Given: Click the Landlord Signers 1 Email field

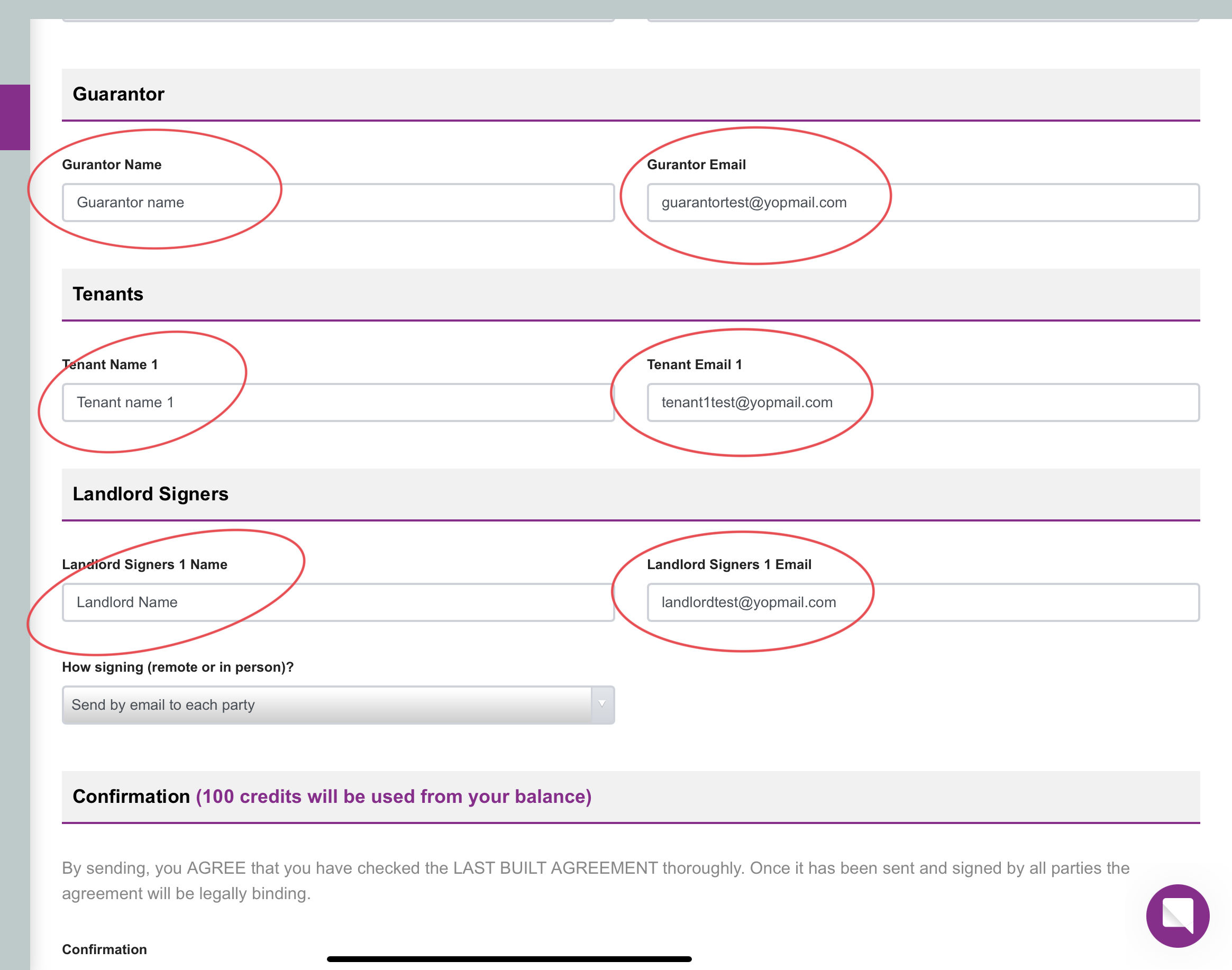Looking at the screenshot, I should pos(923,602).
